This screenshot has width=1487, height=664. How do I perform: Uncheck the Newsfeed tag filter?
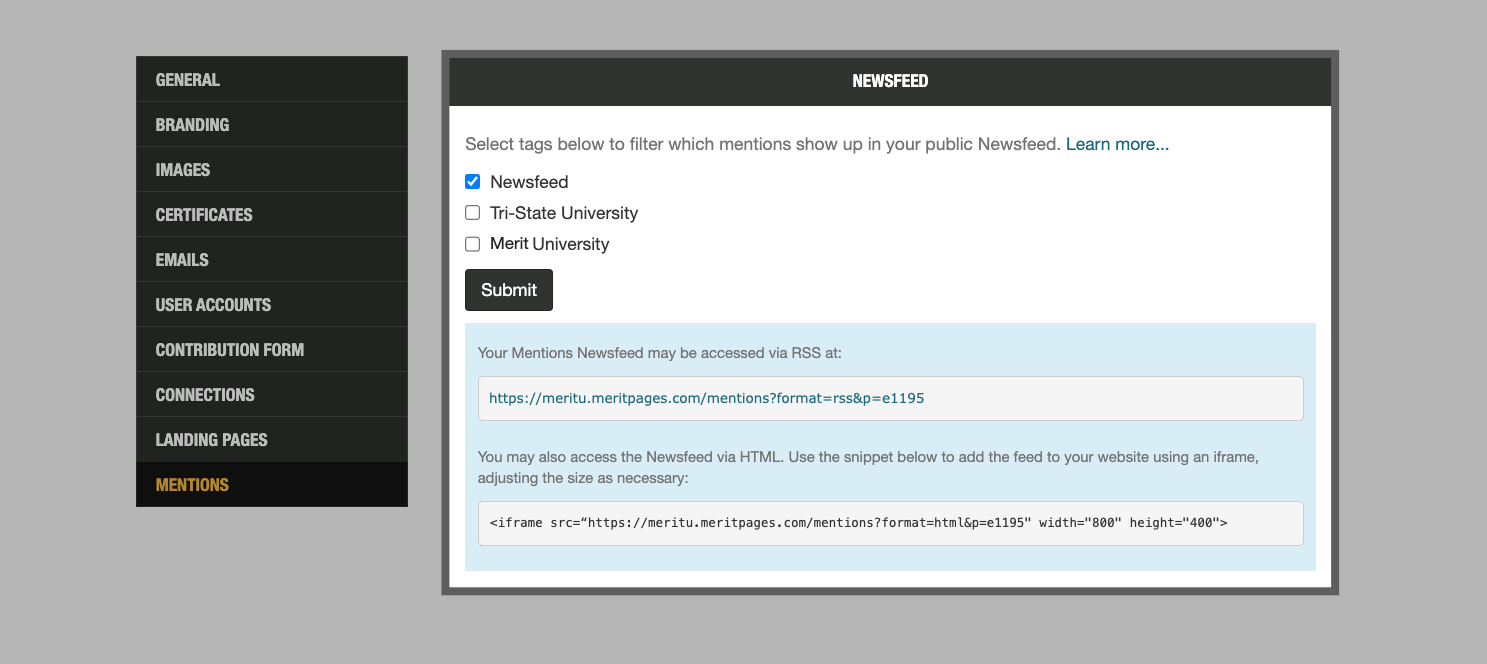pos(472,181)
